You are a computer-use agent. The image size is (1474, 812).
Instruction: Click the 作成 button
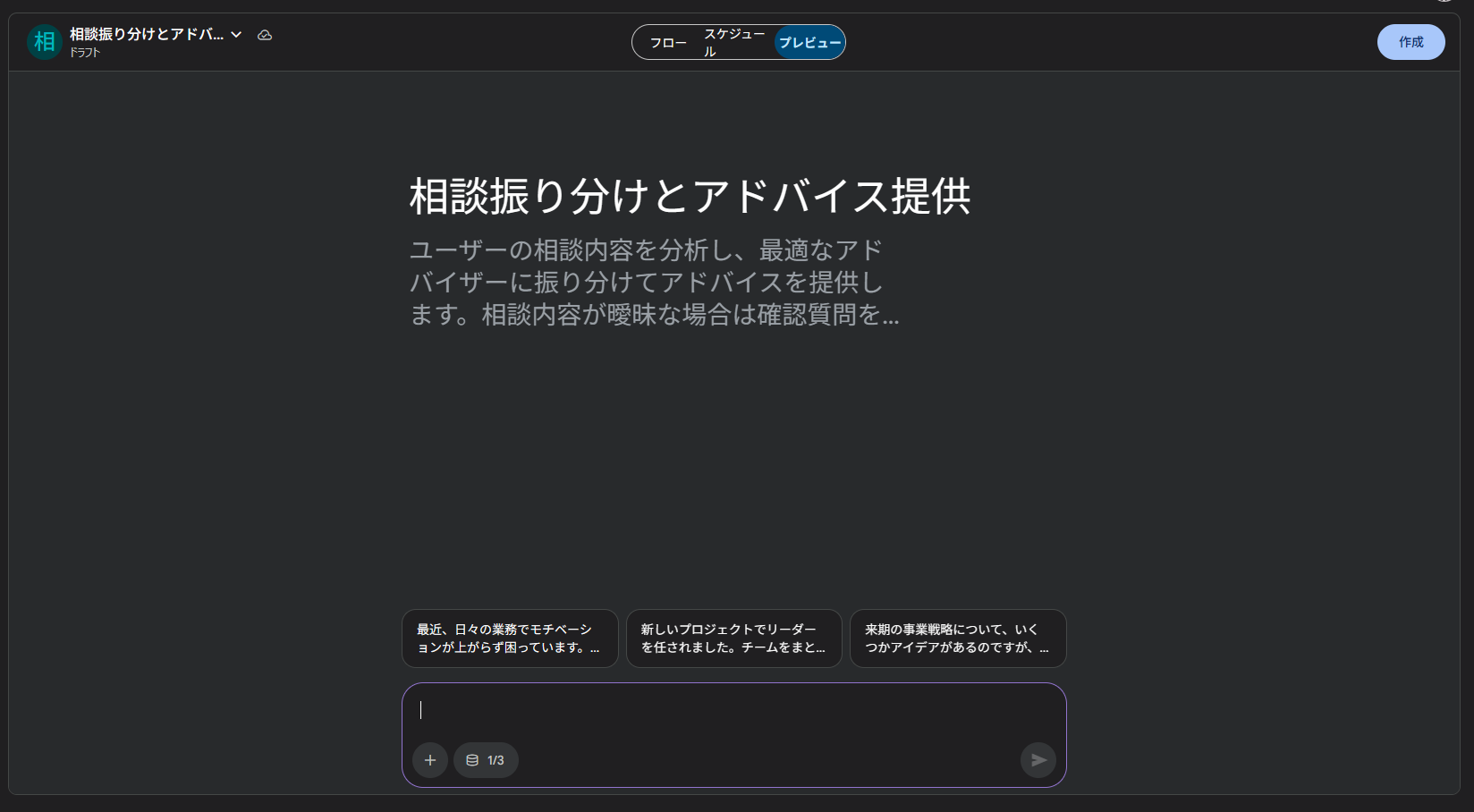(1410, 41)
